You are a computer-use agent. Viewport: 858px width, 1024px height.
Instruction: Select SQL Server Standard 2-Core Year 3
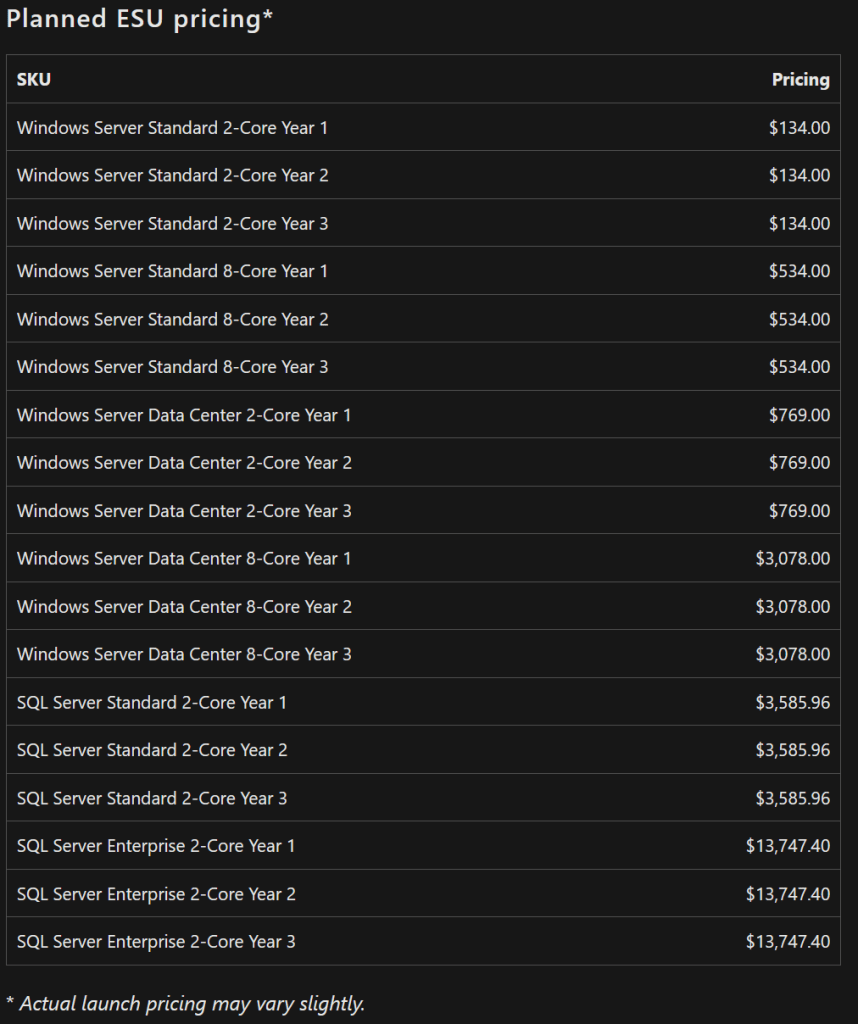pos(152,798)
